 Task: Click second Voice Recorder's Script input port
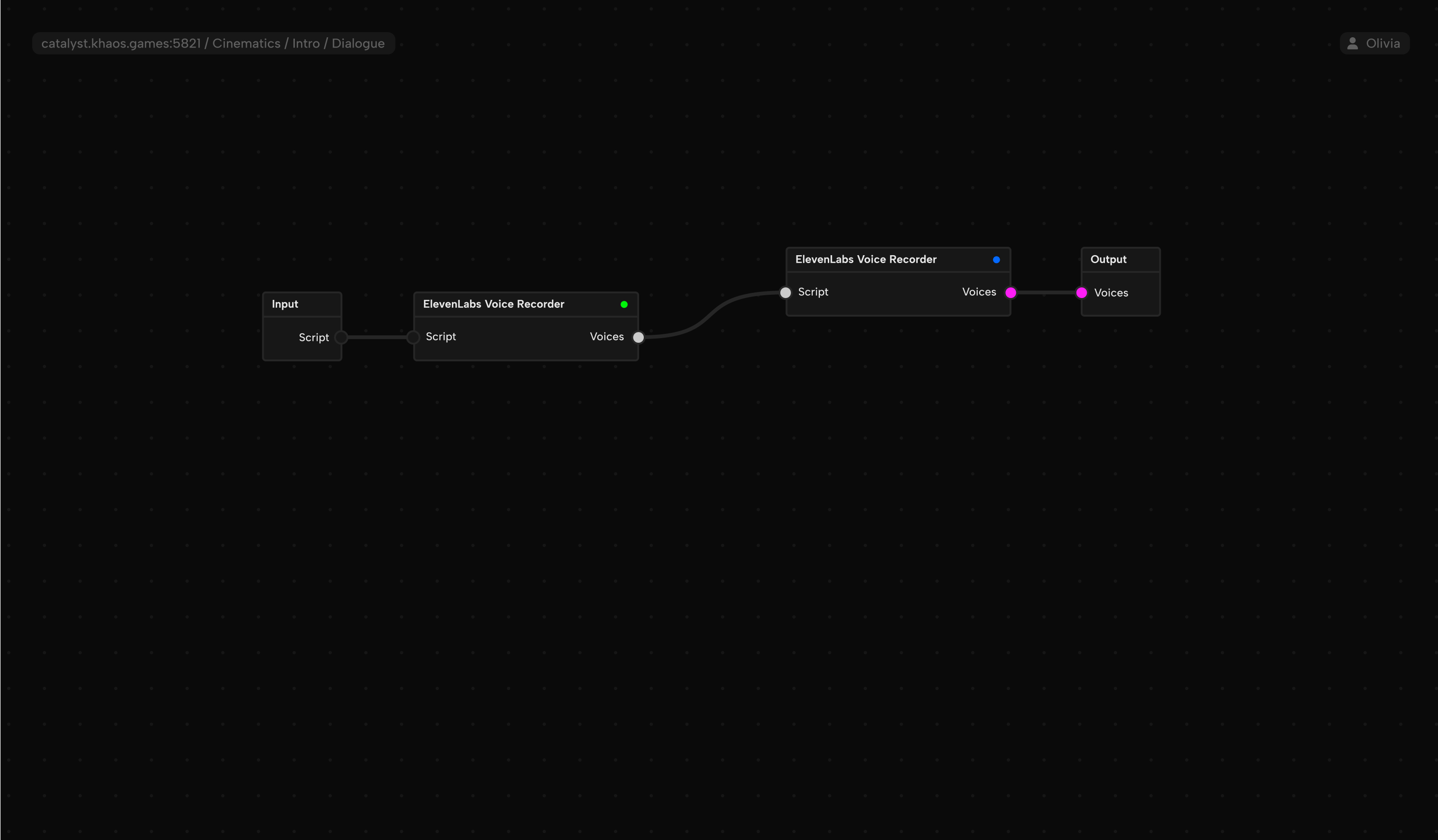click(x=785, y=292)
